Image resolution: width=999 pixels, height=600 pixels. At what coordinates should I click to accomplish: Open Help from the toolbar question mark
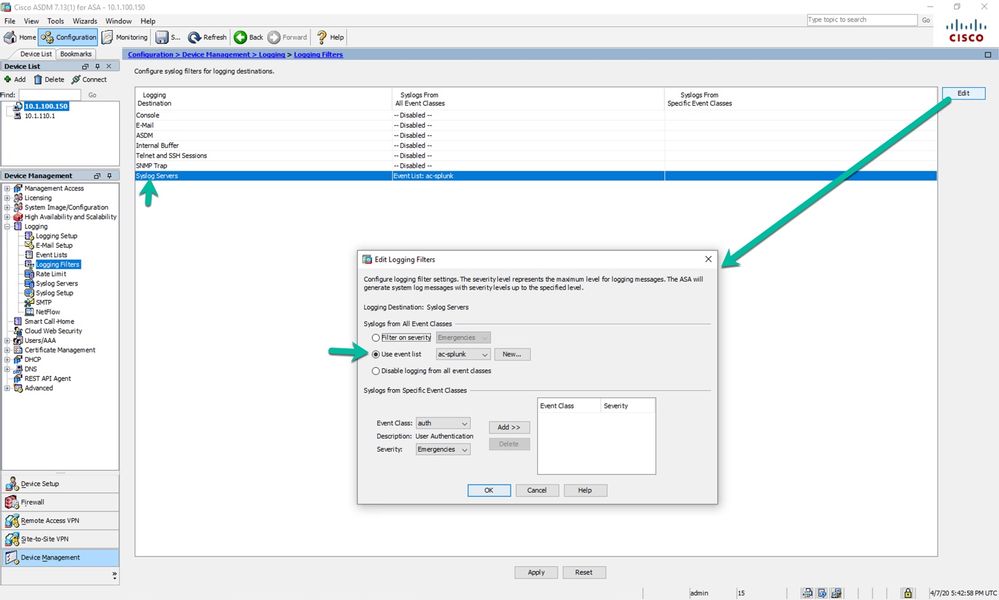[330, 37]
